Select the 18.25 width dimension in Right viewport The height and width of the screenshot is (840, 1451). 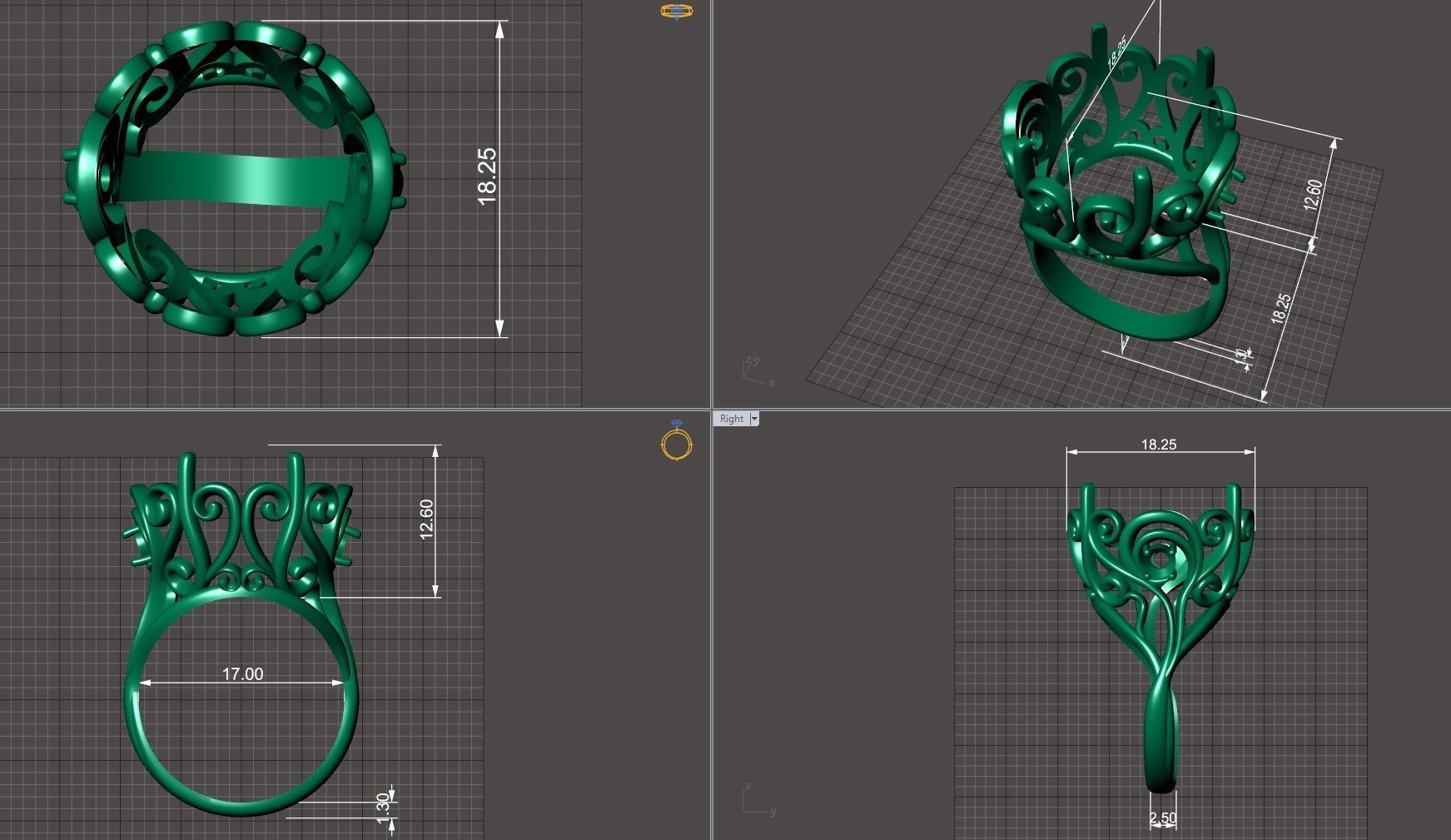click(x=1159, y=445)
